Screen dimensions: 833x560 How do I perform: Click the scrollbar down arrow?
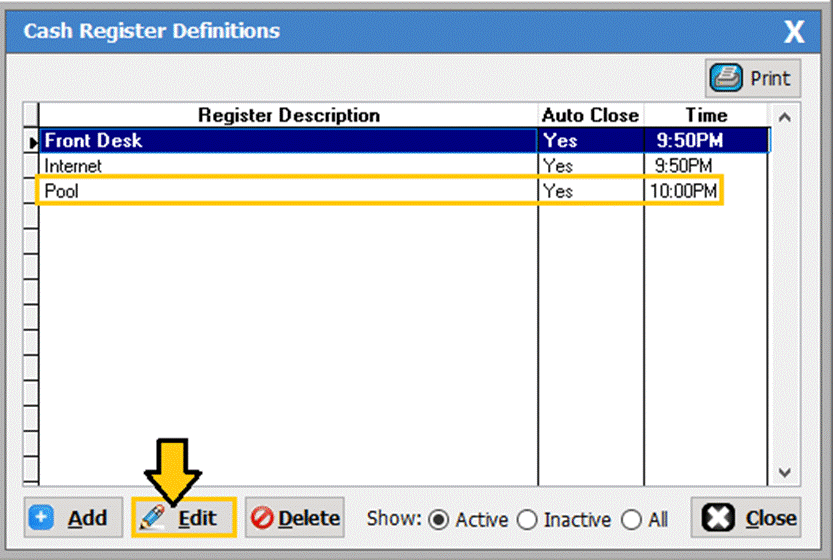click(x=784, y=472)
